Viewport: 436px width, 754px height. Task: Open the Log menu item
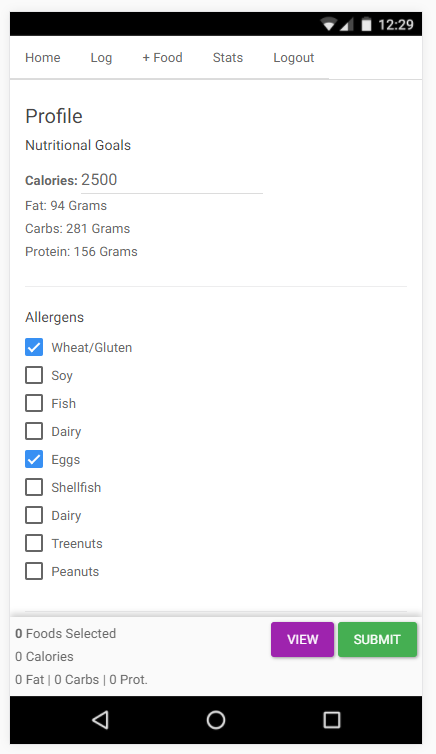[101, 58]
